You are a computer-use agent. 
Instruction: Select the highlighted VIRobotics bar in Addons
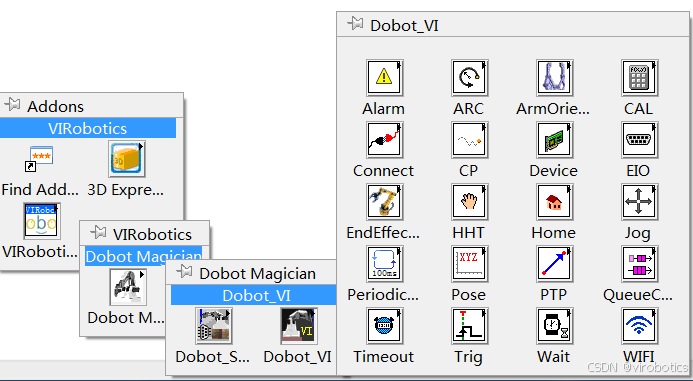pos(88,128)
